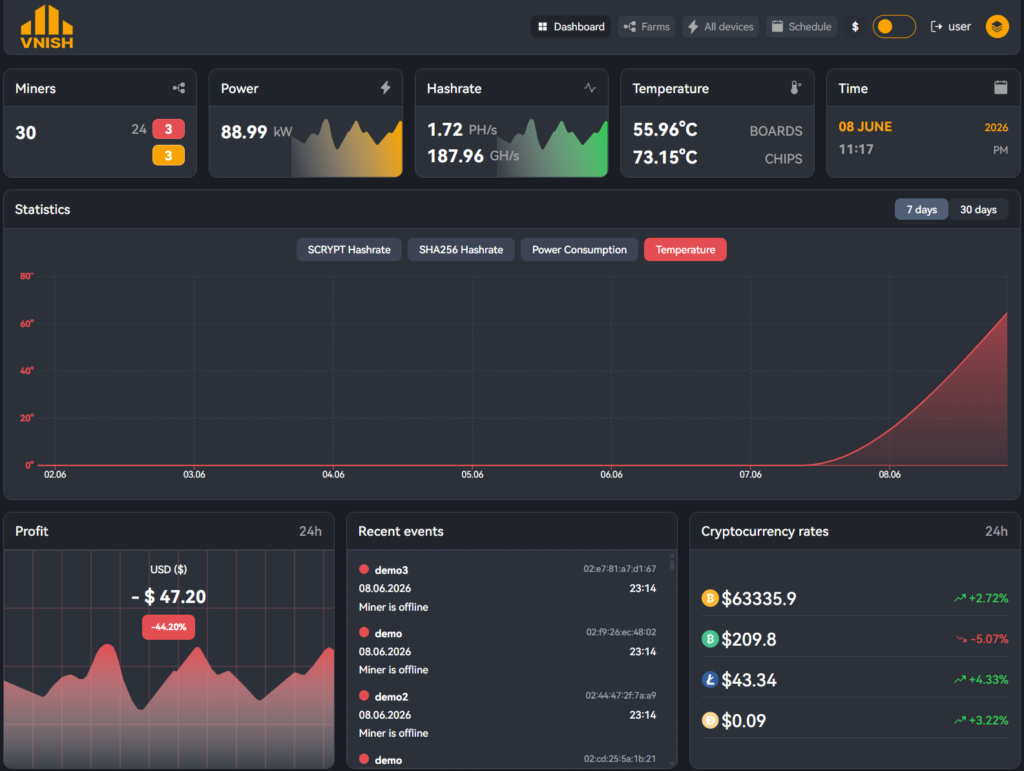Screen dimensions: 1024x771
Task: Click the demo3 offline event
Action: tap(507, 588)
